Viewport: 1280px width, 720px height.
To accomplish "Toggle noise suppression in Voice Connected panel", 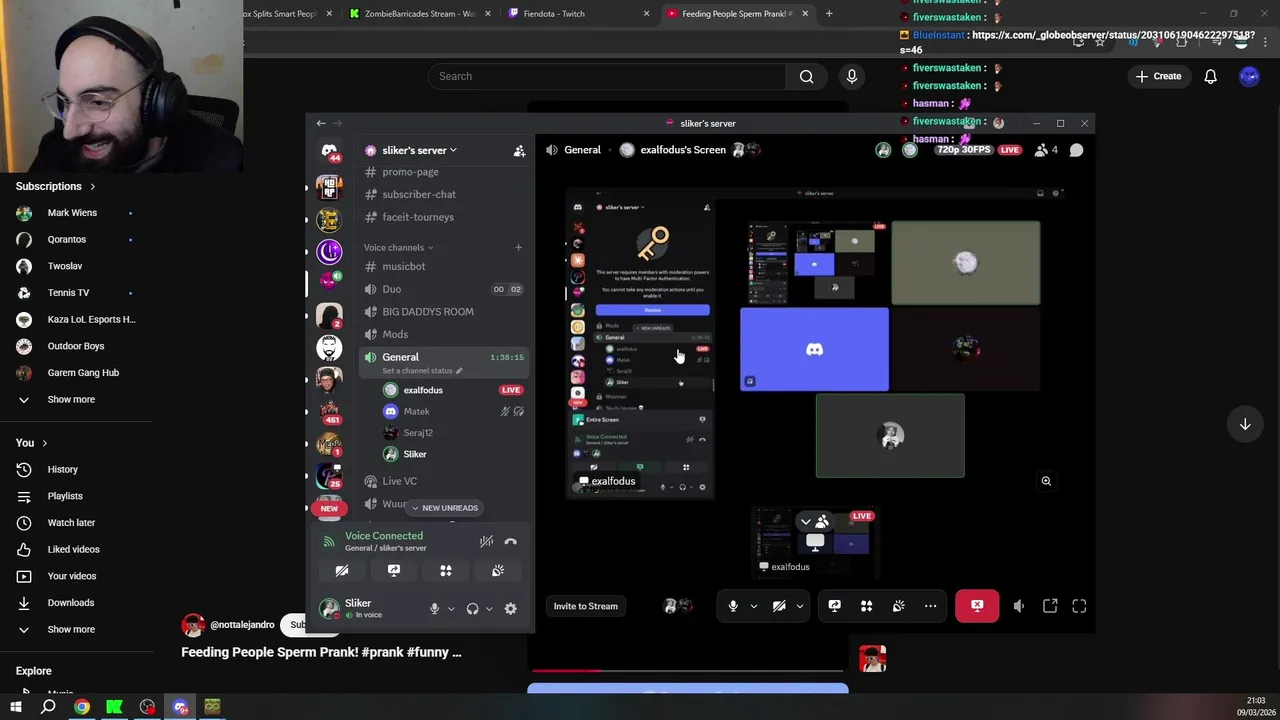I will pos(486,541).
